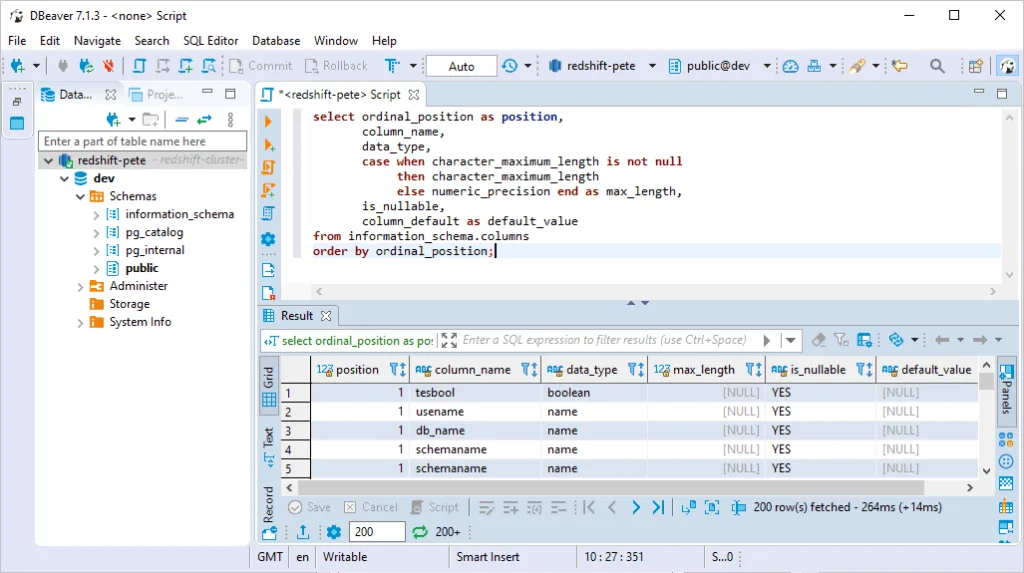The width and height of the screenshot is (1024, 573).
Task: Expand pg_catalog schema
Action: (96, 233)
